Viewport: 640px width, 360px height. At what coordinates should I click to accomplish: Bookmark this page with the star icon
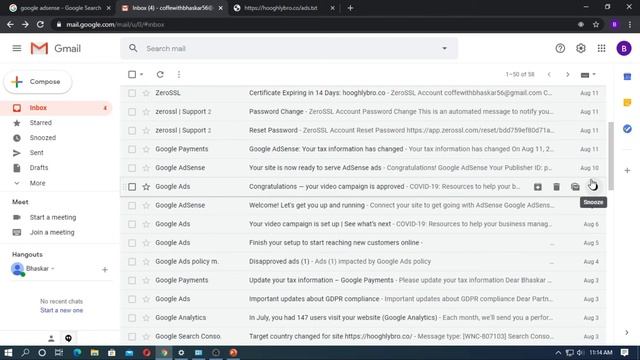[x=596, y=24]
